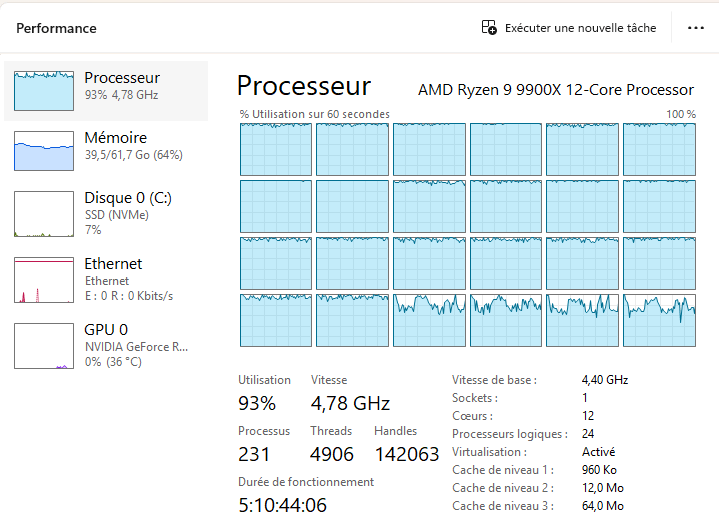Image resolution: width=719 pixels, height=522 pixels.
Task: Click the first logical processor graph
Action: (276, 150)
